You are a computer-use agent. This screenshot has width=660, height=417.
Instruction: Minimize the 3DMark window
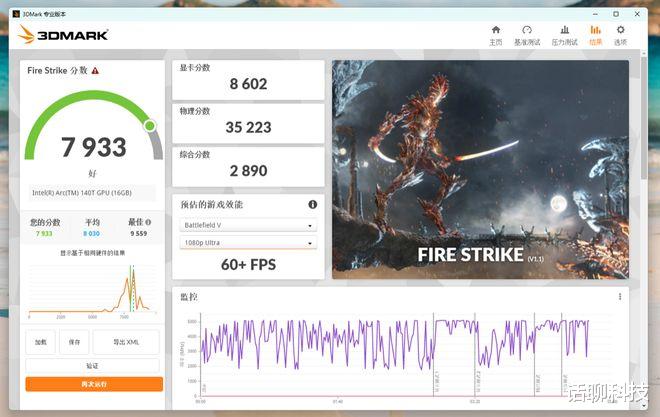[595, 14]
